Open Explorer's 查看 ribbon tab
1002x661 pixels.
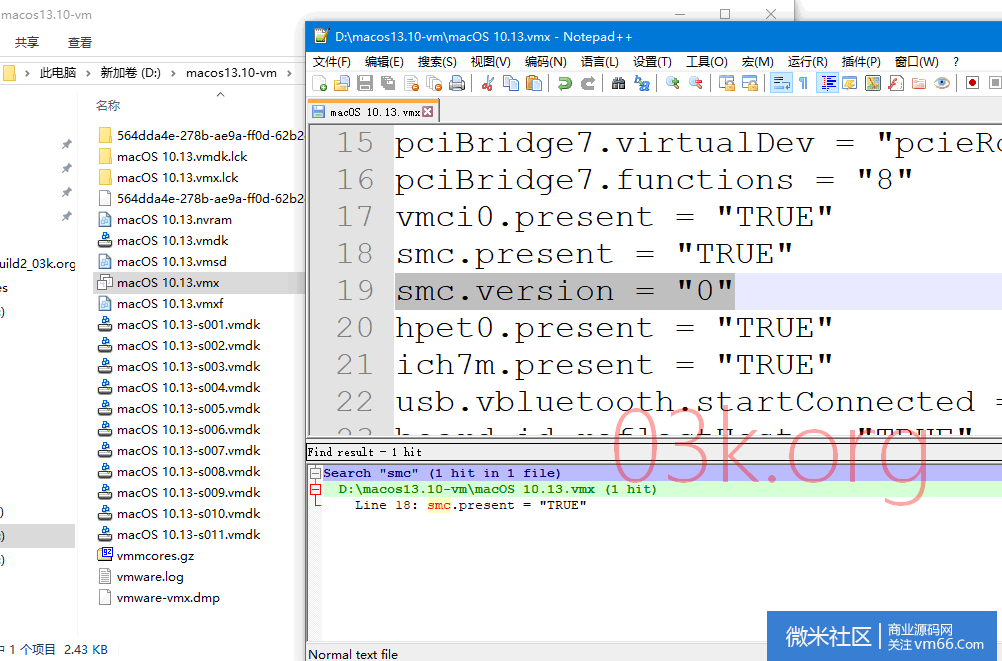coord(80,42)
